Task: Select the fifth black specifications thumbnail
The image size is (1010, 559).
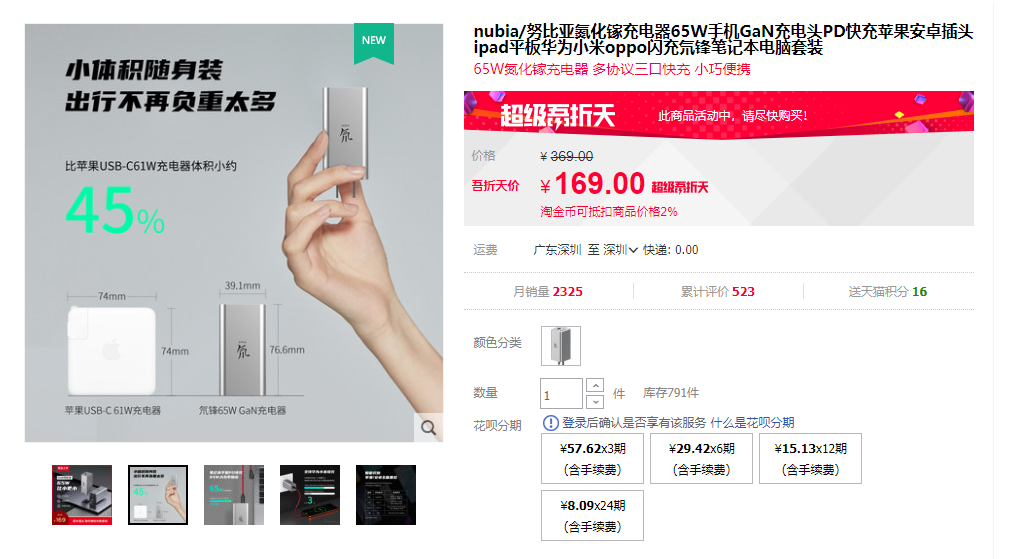Action: (x=386, y=495)
